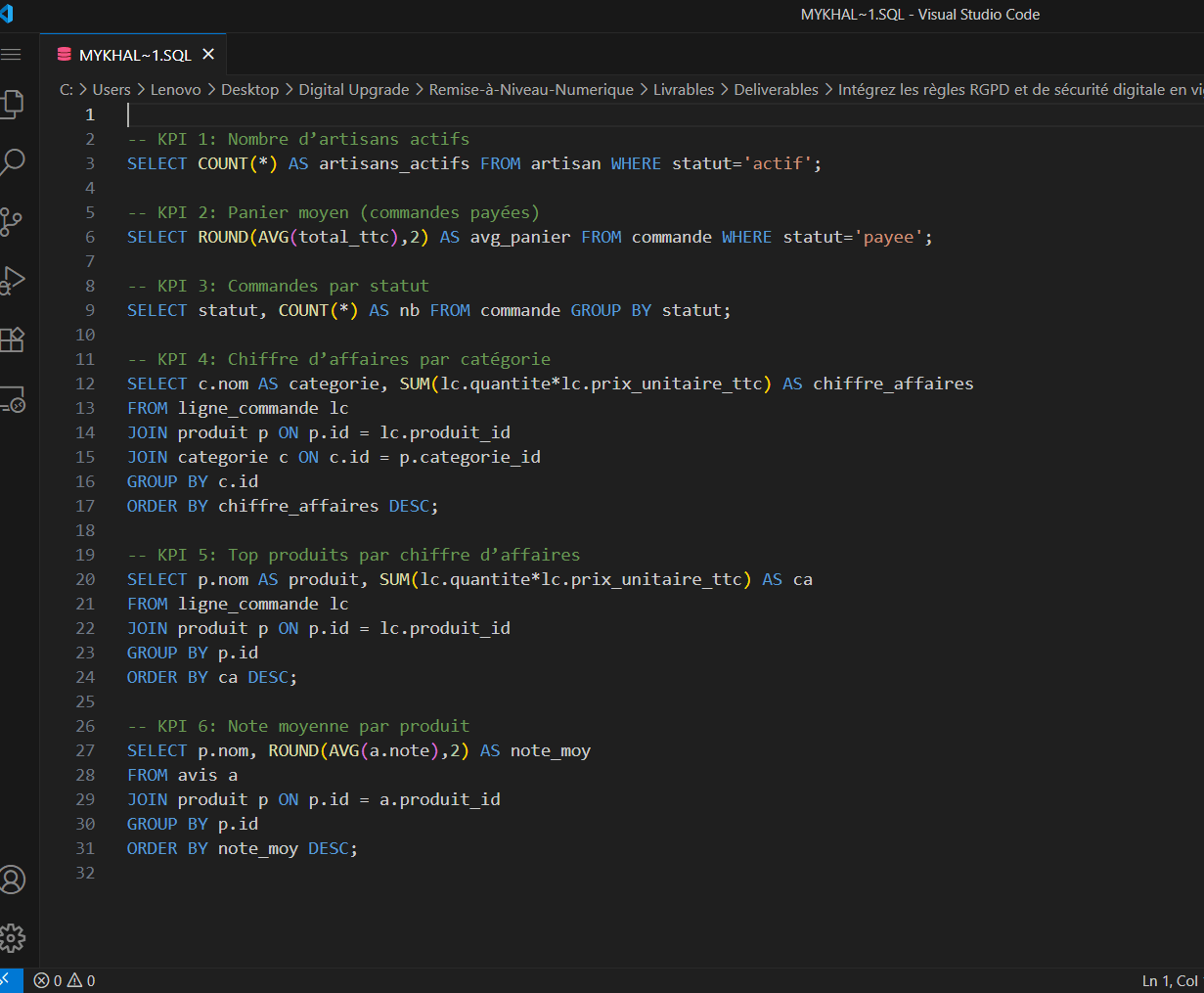Click the Deliverables breadcrumb segment
Image resolution: width=1204 pixels, height=993 pixels.
777,89
